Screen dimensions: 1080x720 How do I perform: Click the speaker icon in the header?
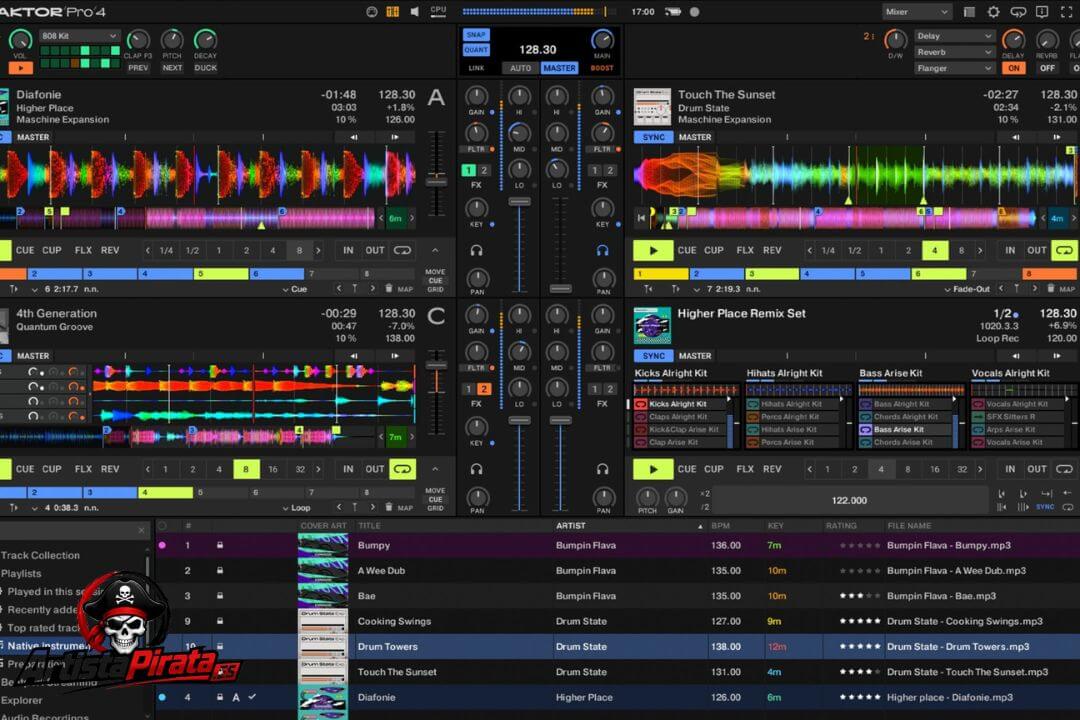(415, 12)
